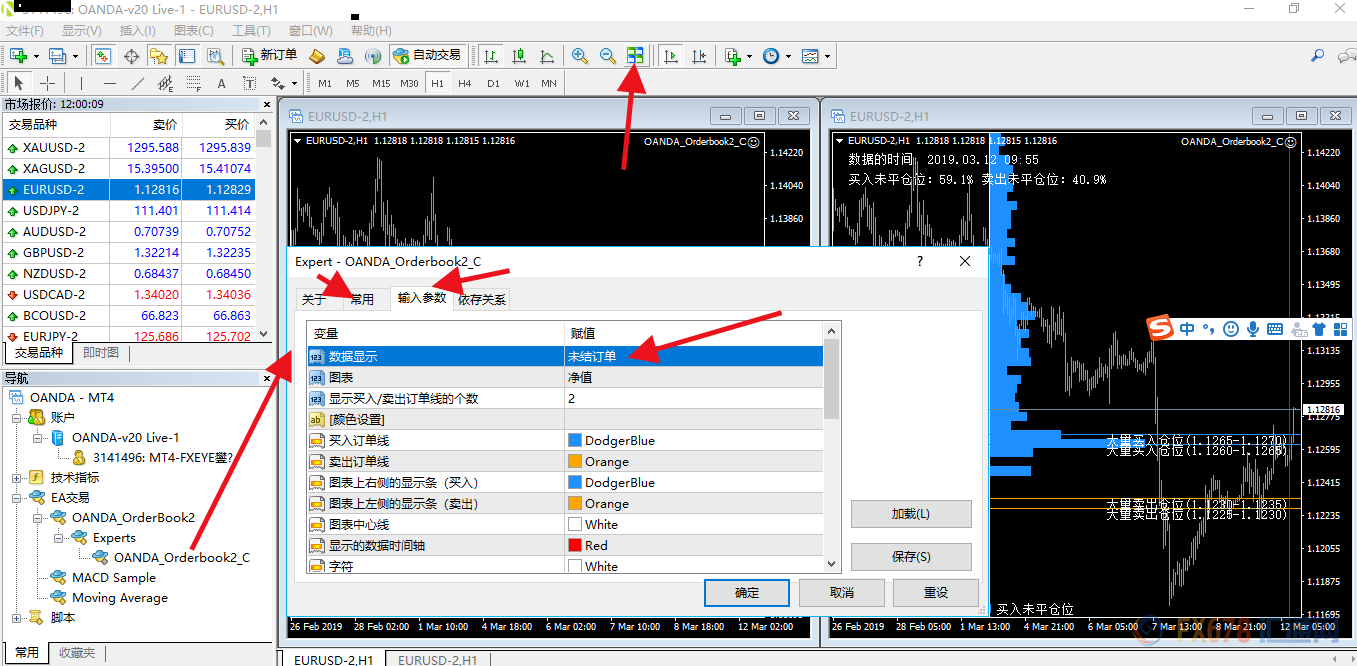Collapse the OANDA-v20 Live-1 node
Screen dimensions: 1357x666
pos(37,437)
